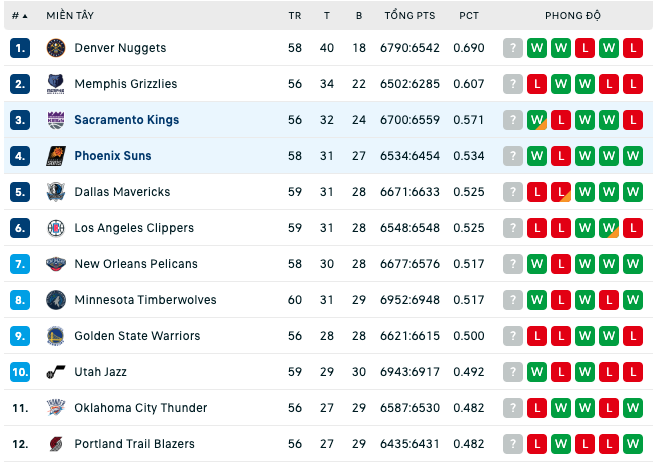658x466 pixels.
Task: Open the New Orleans Pelicans team link
Action: click(136, 264)
